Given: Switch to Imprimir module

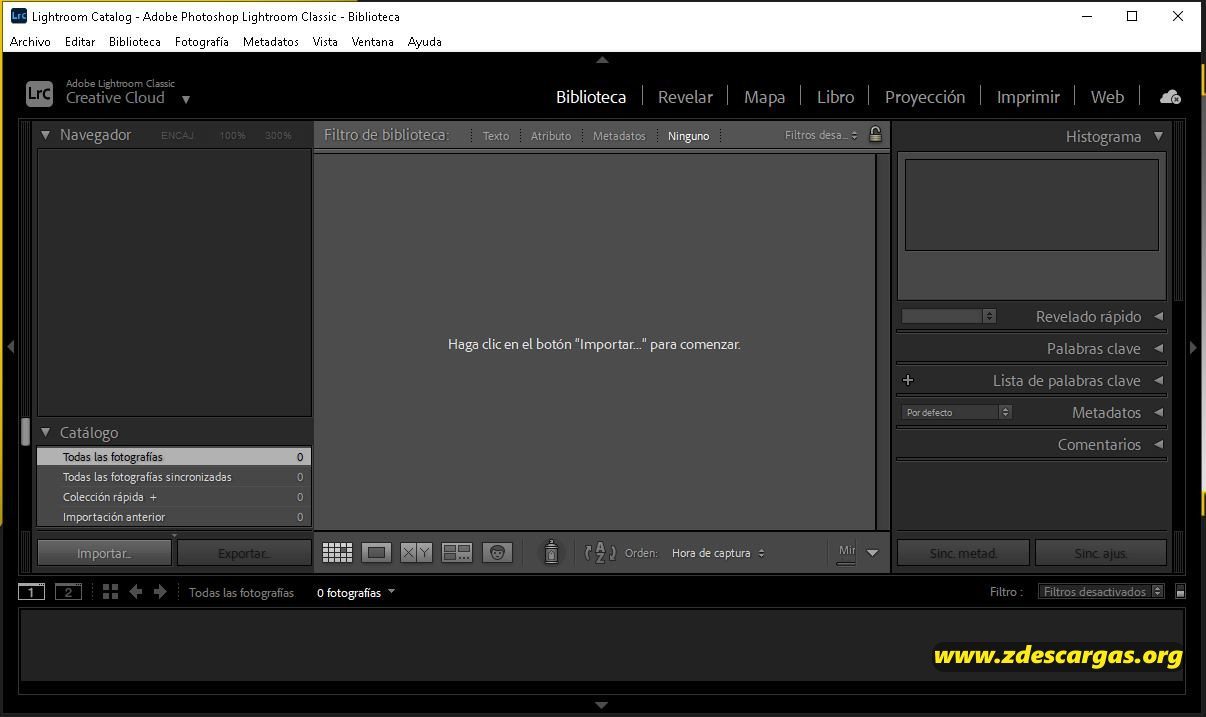Looking at the screenshot, I should 1028,97.
